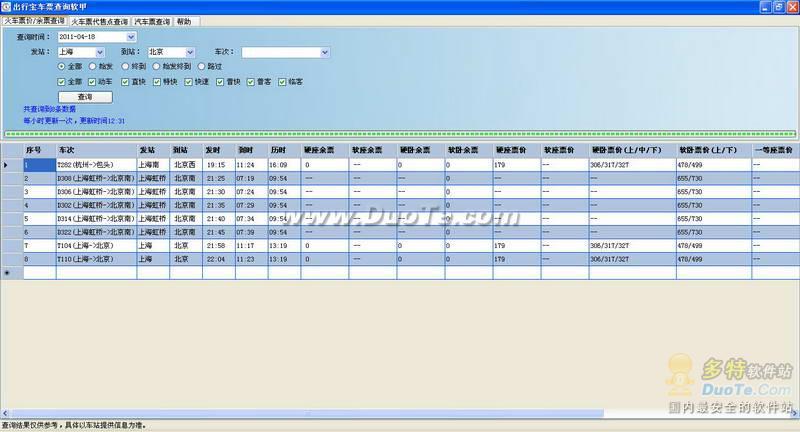Toggle the 特快 checkbox
The image size is (800, 432).
[157, 81]
